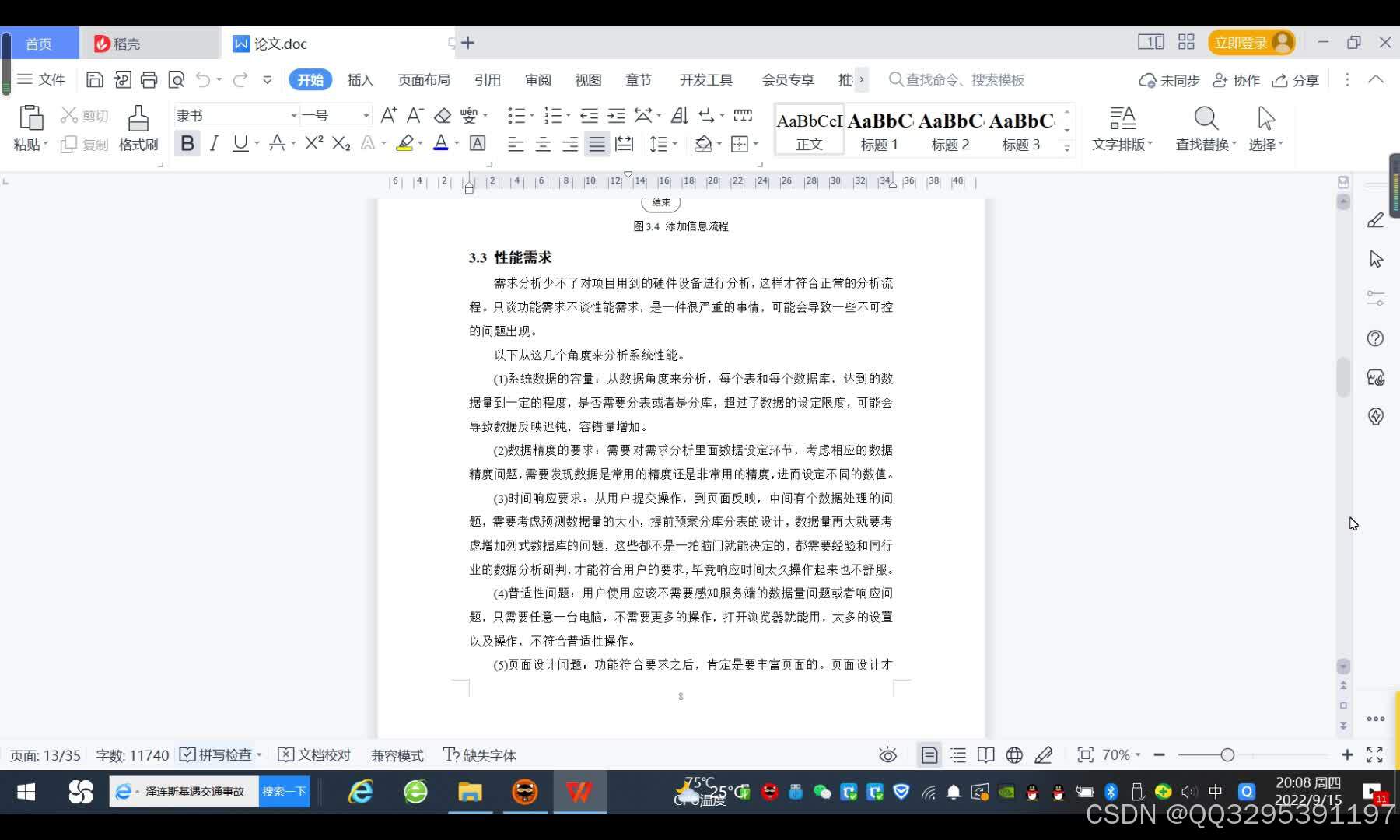1400x840 pixels.
Task: Apply superscript X² formatting
Action: 313,143
